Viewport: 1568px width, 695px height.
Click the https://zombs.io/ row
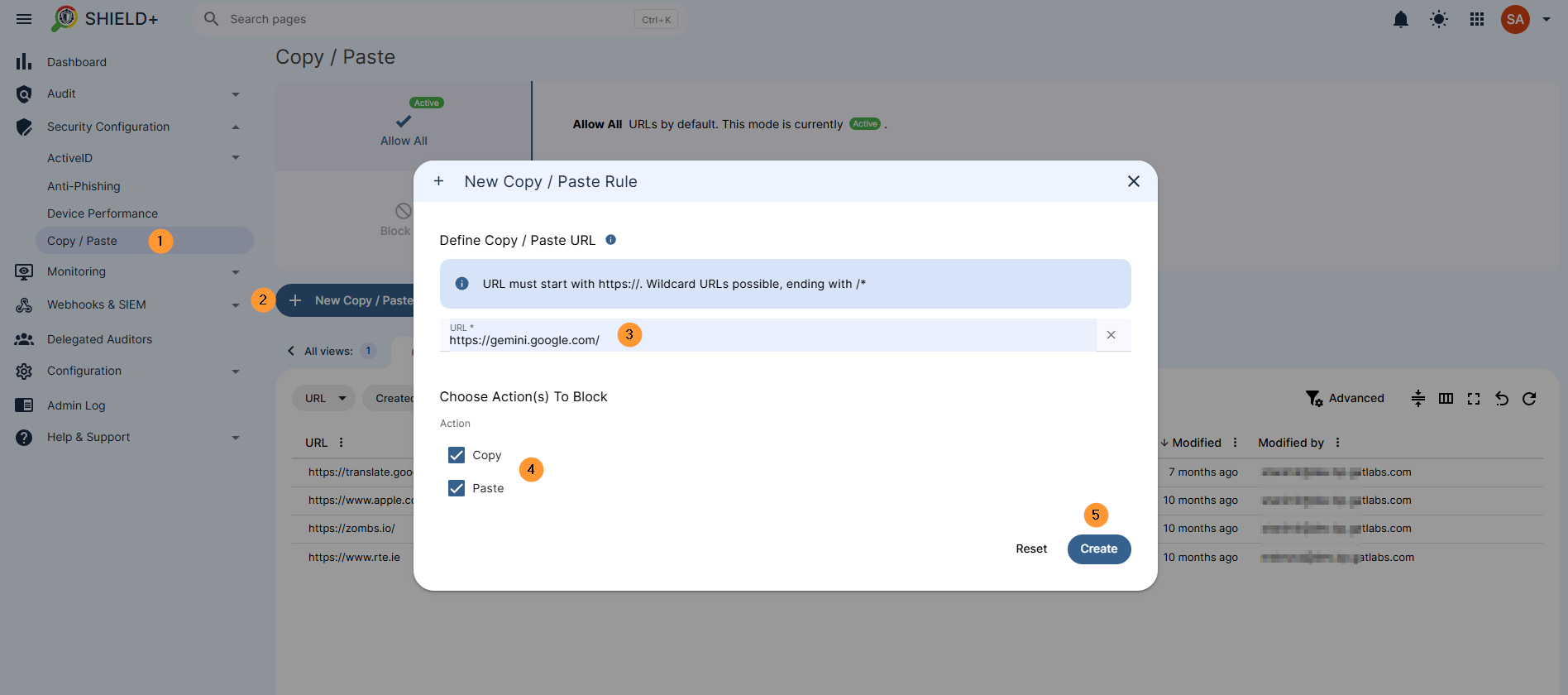point(351,529)
